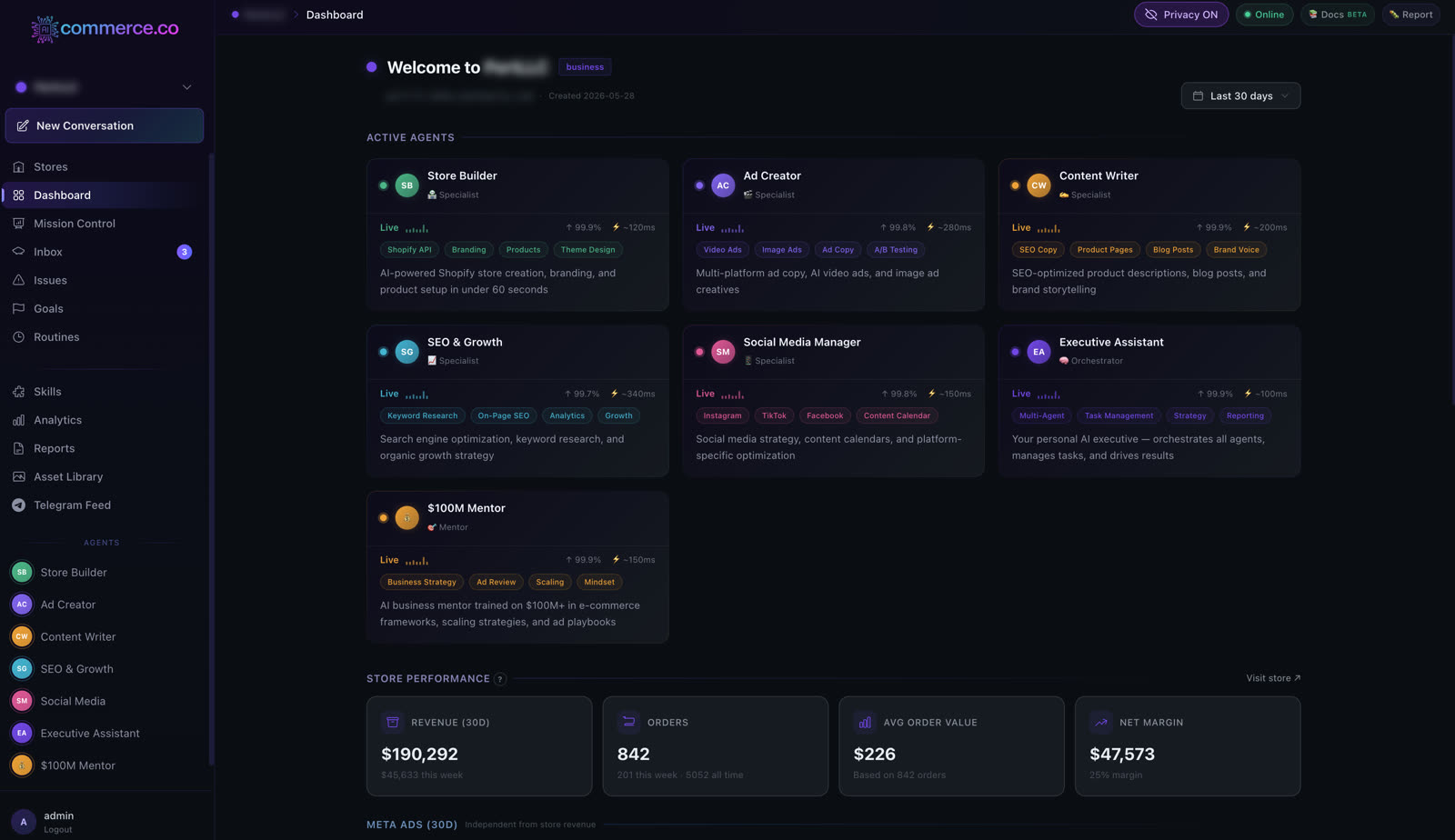
Task: Click the TikTok tag
Action: (x=774, y=416)
